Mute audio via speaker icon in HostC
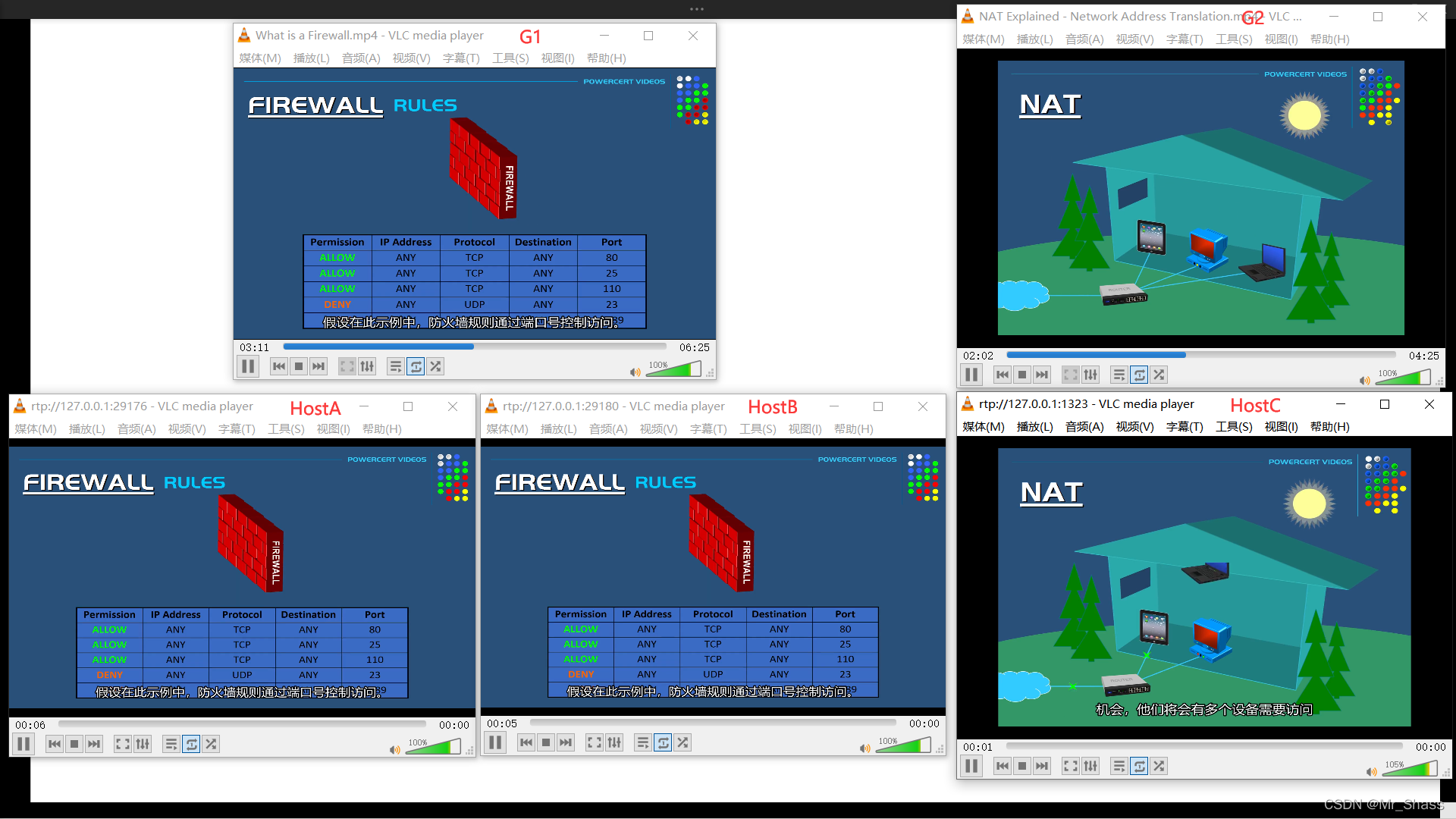 pos(1371,772)
